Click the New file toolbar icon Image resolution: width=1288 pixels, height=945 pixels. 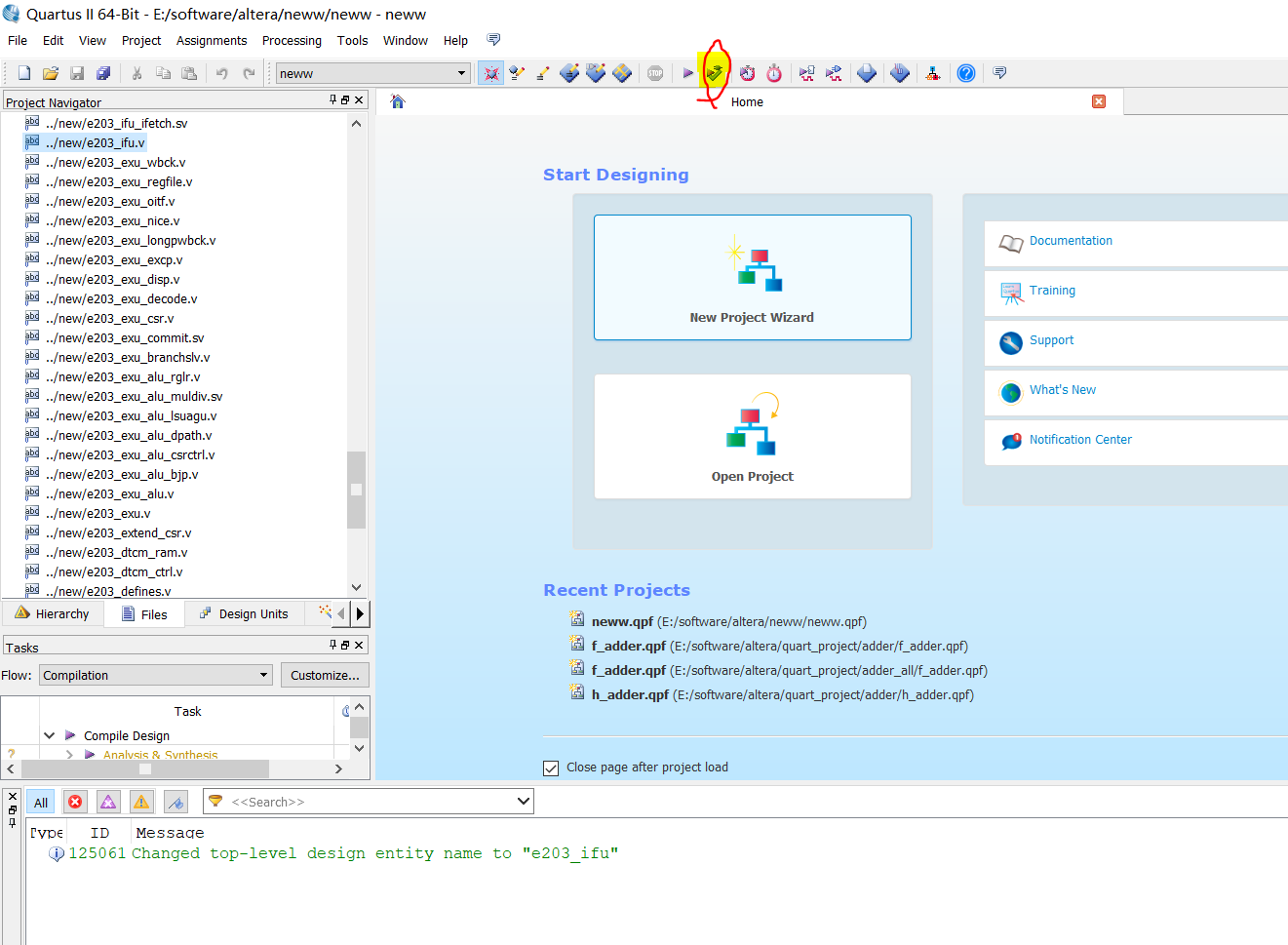point(24,73)
